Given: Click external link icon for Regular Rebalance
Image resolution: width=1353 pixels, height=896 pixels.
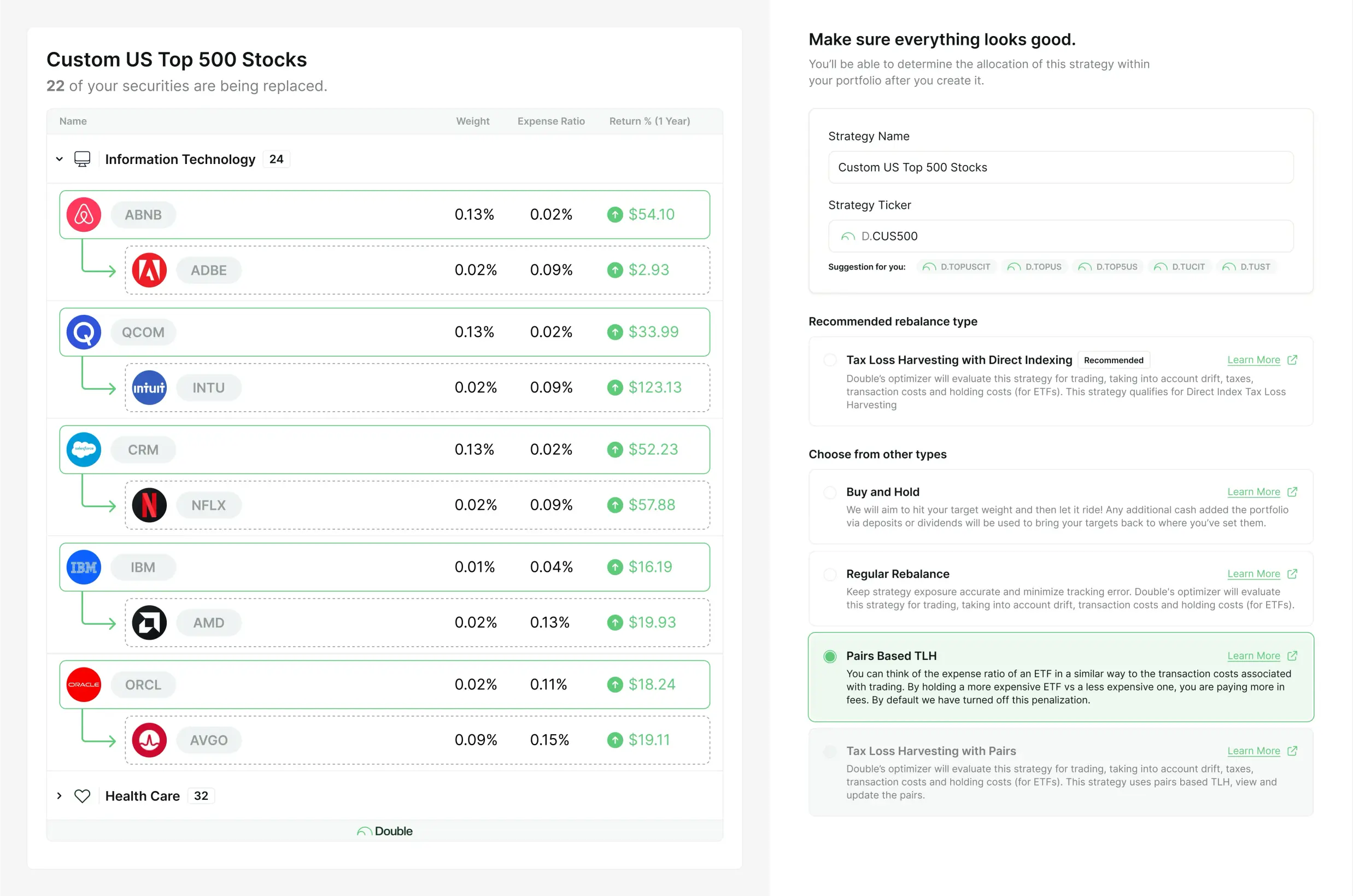Looking at the screenshot, I should pyautogui.click(x=1292, y=573).
